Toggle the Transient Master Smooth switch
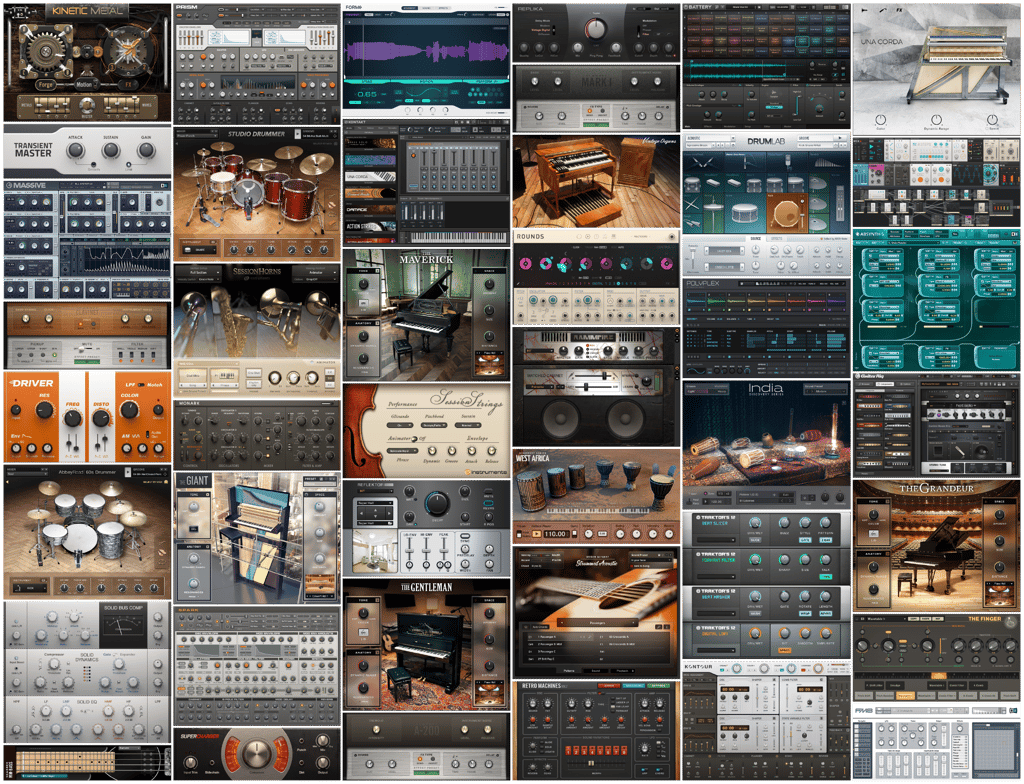Screen dimensions: 1024x784 point(93,165)
